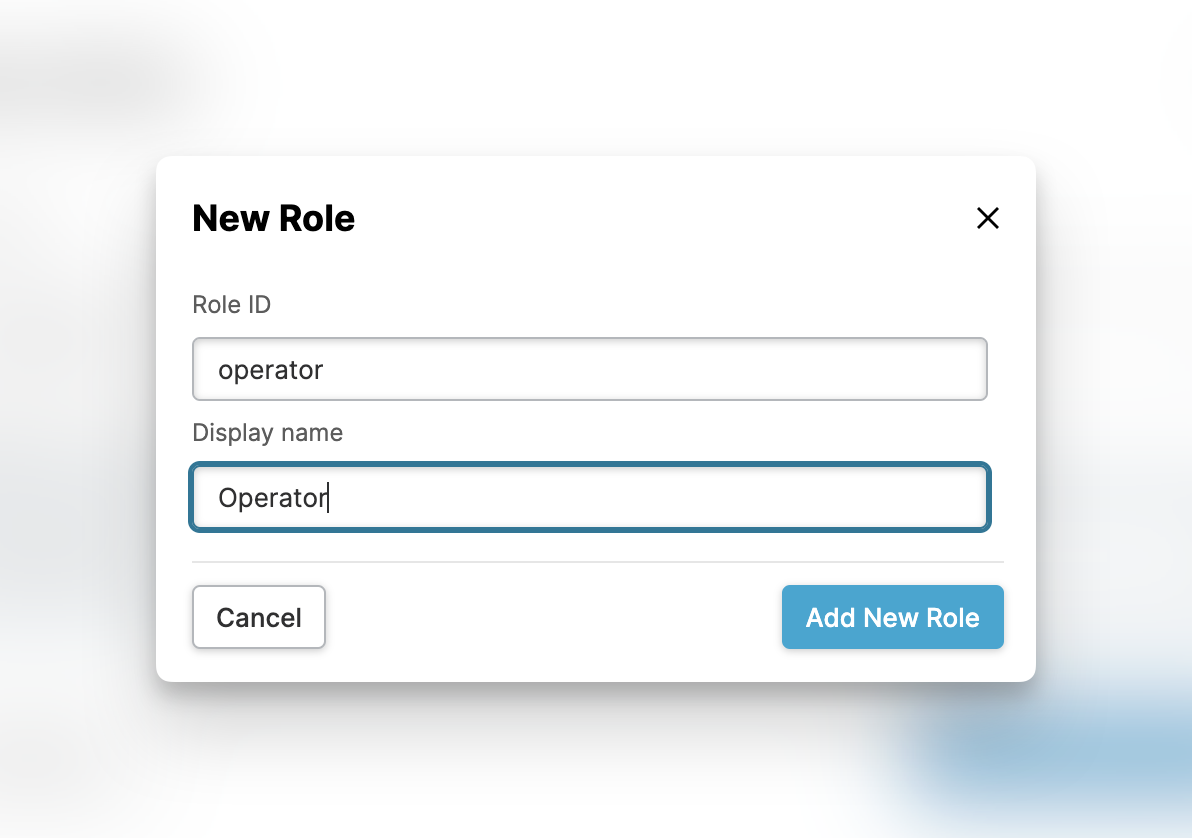Viewport: 1192px width, 838px height.
Task: Click the empty space right of "Operator" text
Action: pos(660,497)
